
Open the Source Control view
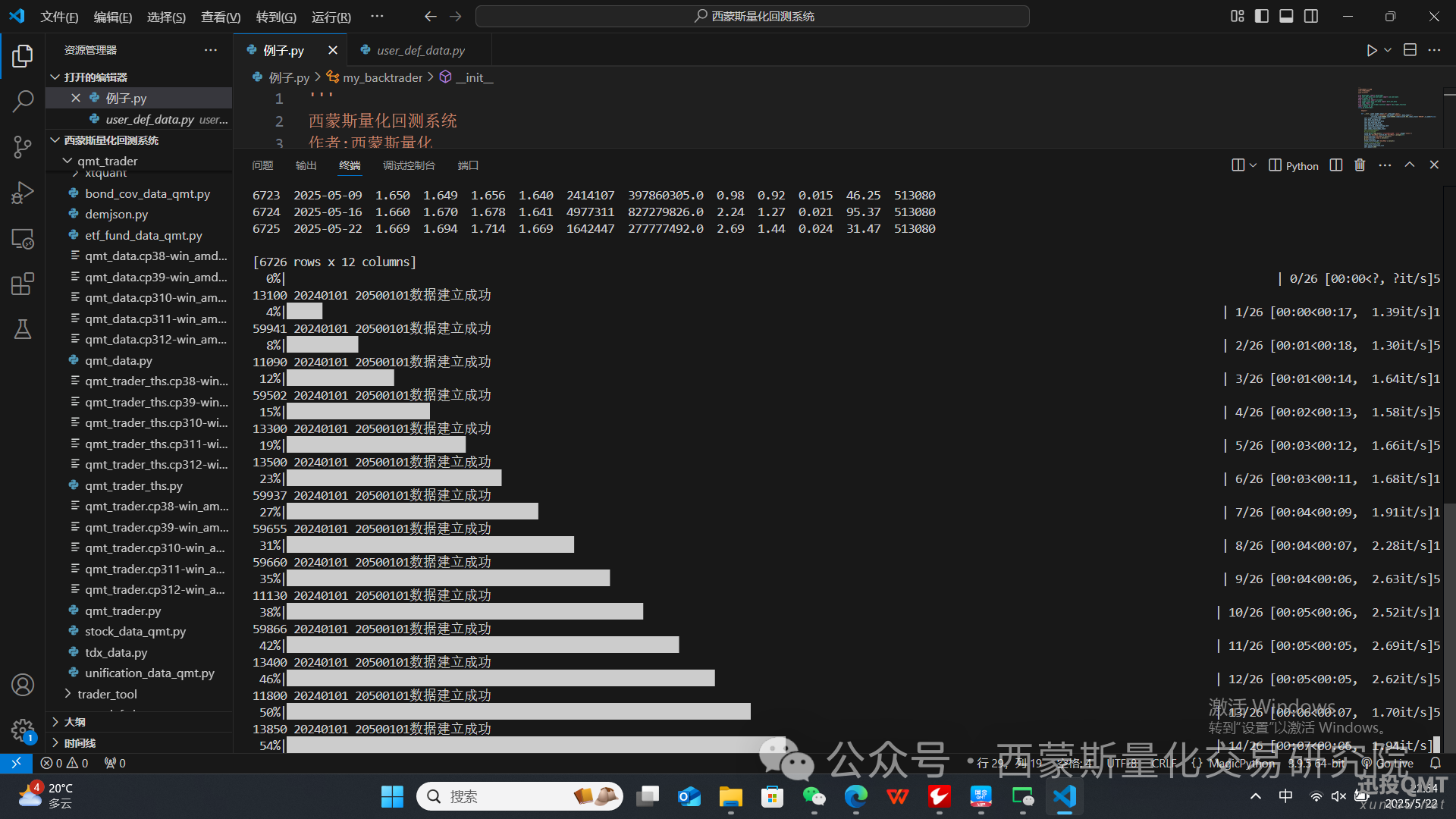pos(23,146)
